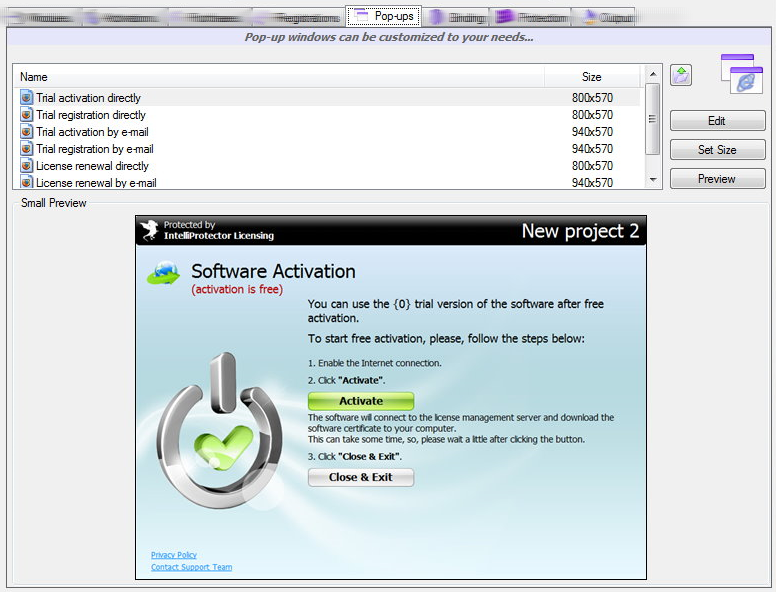776x592 pixels.
Task: Sort list by the Name column header
Action: tap(279, 77)
